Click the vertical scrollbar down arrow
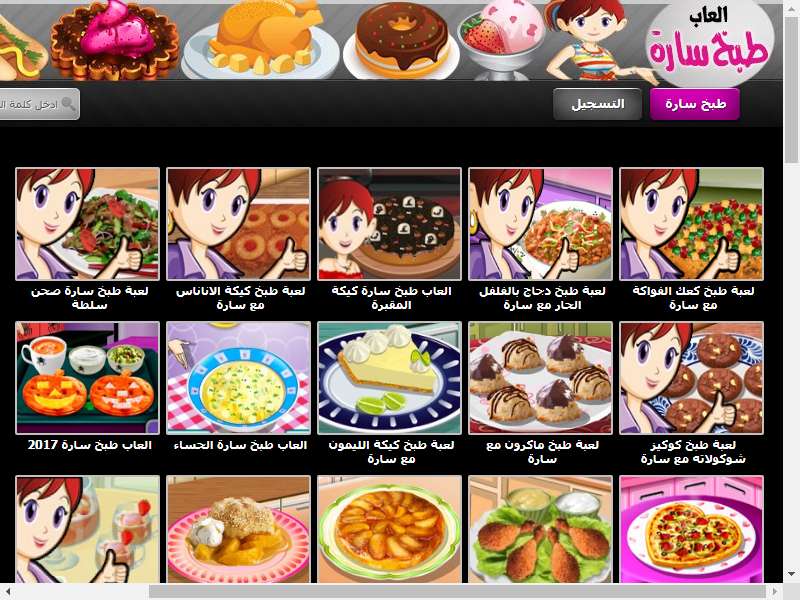 [x=791, y=574]
